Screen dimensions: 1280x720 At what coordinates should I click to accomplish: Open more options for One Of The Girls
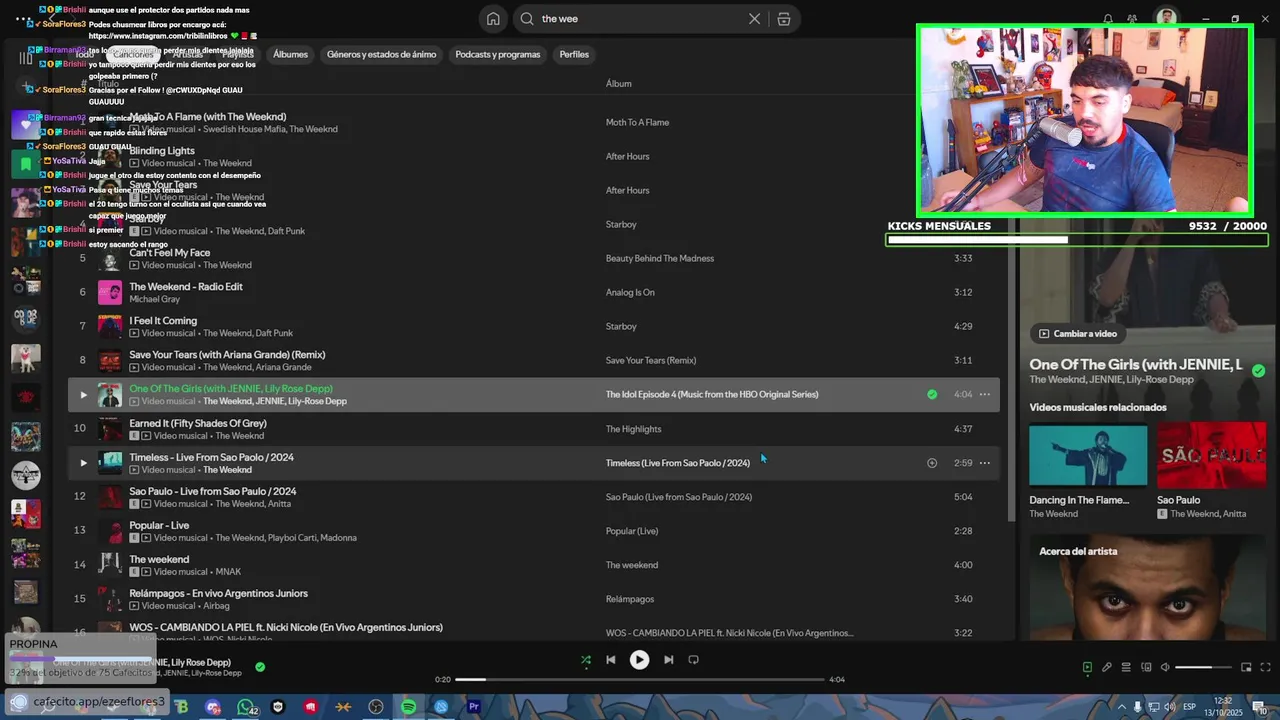click(985, 395)
